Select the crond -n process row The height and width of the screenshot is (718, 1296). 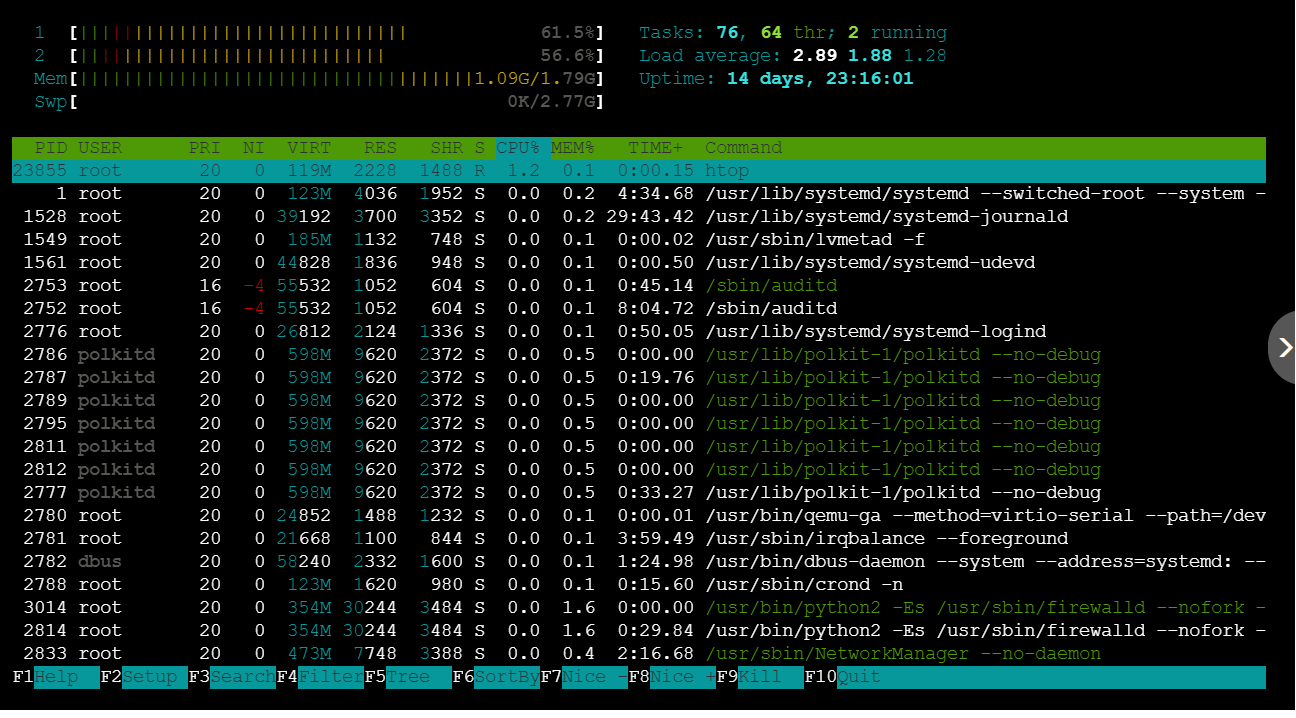(639, 585)
